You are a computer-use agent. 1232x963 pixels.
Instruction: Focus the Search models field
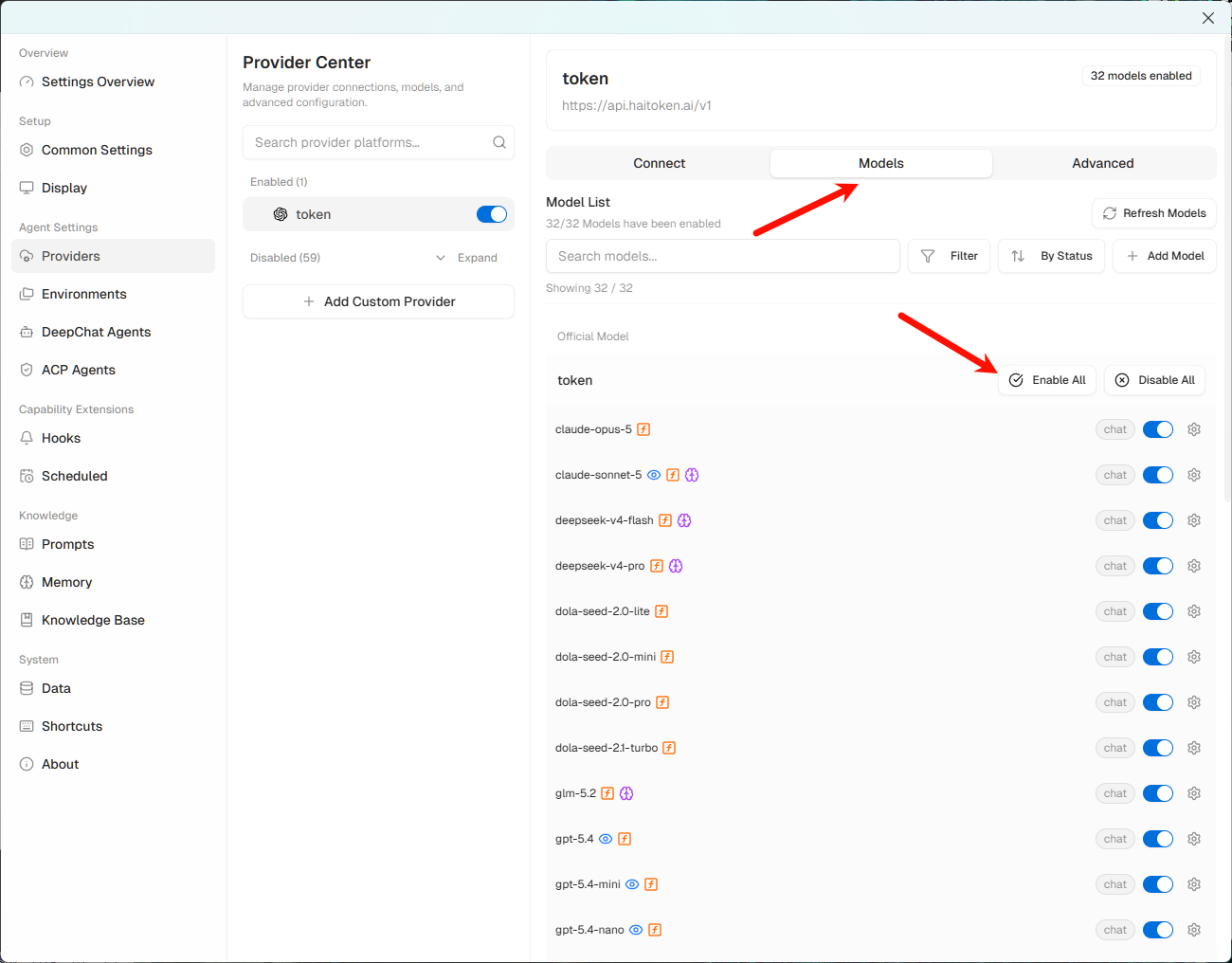point(723,256)
